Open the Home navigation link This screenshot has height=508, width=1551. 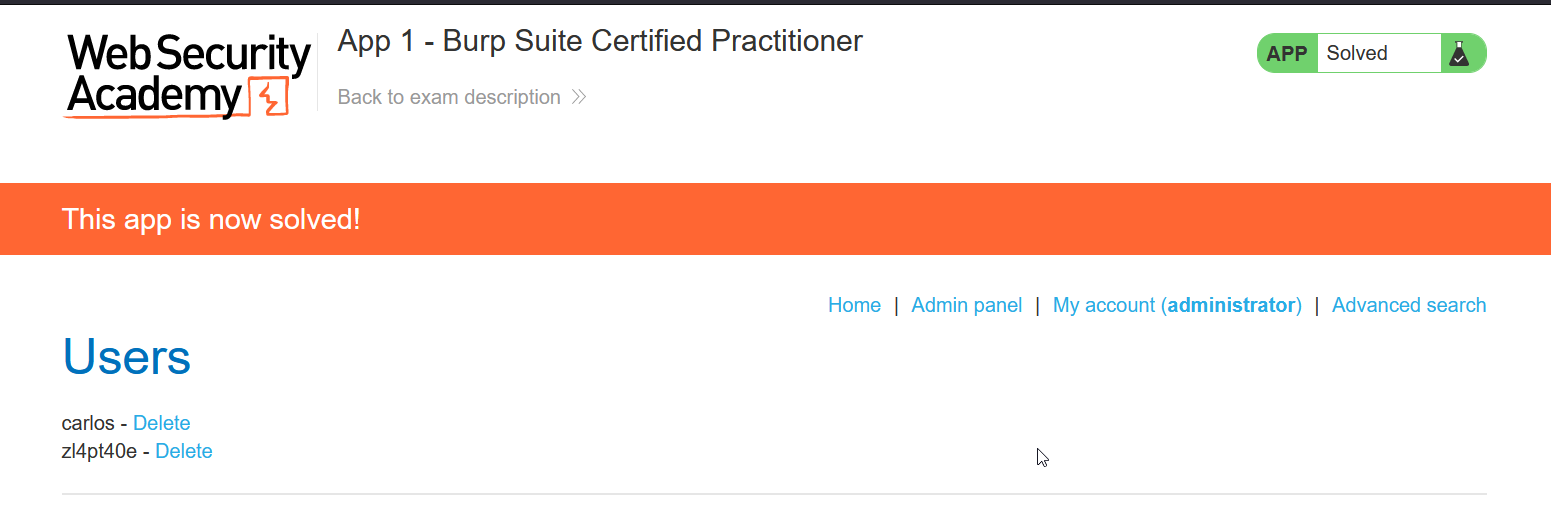pos(854,305)
